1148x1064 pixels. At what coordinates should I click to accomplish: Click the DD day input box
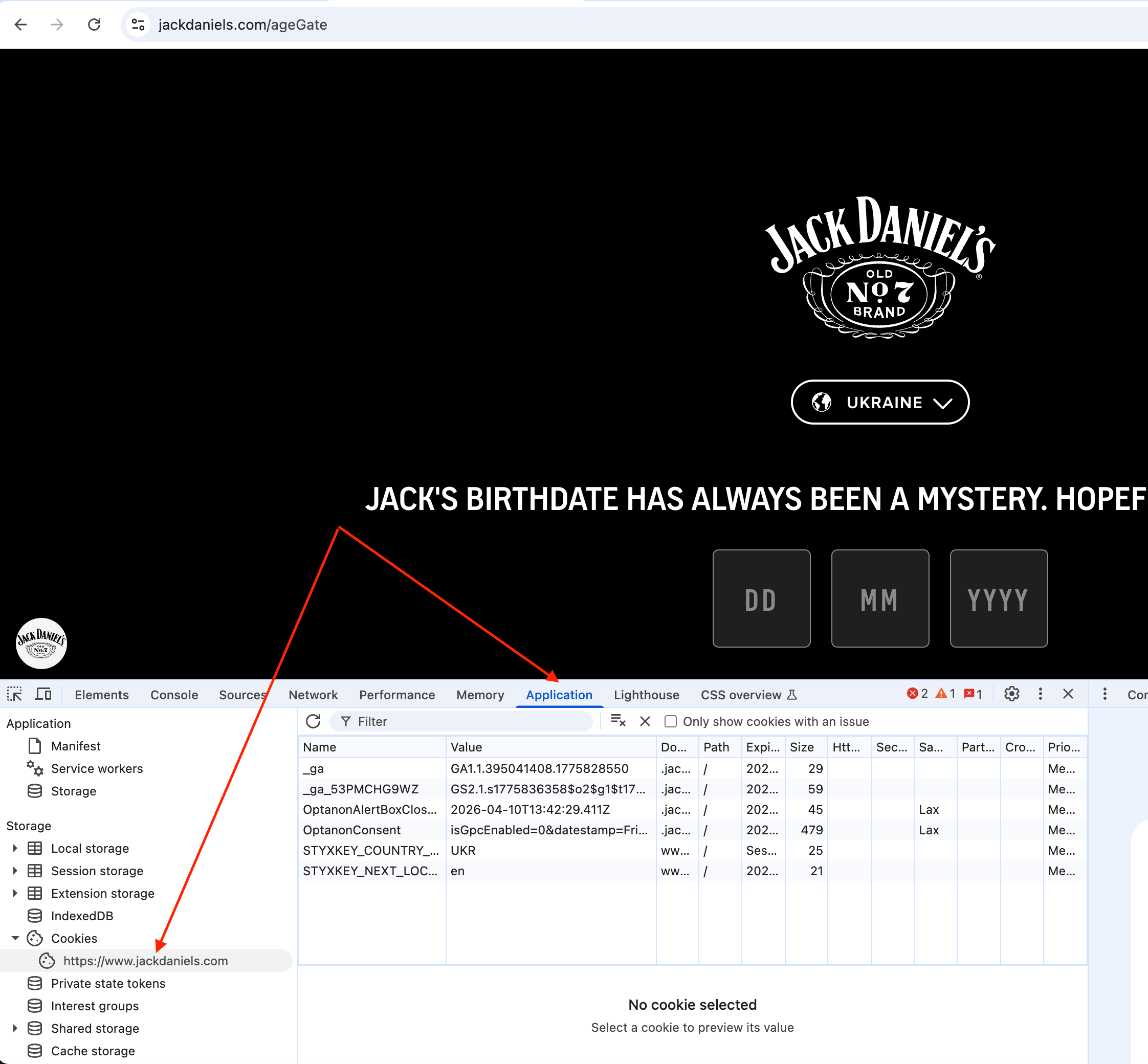point(761,598)
